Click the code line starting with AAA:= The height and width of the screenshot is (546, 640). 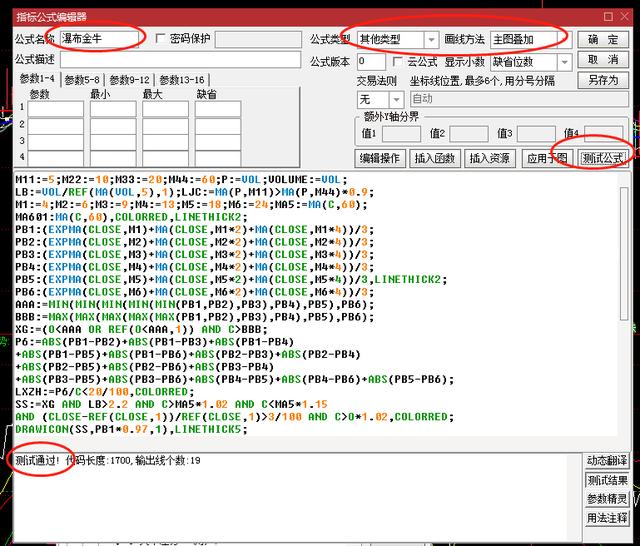coord(194,304)
